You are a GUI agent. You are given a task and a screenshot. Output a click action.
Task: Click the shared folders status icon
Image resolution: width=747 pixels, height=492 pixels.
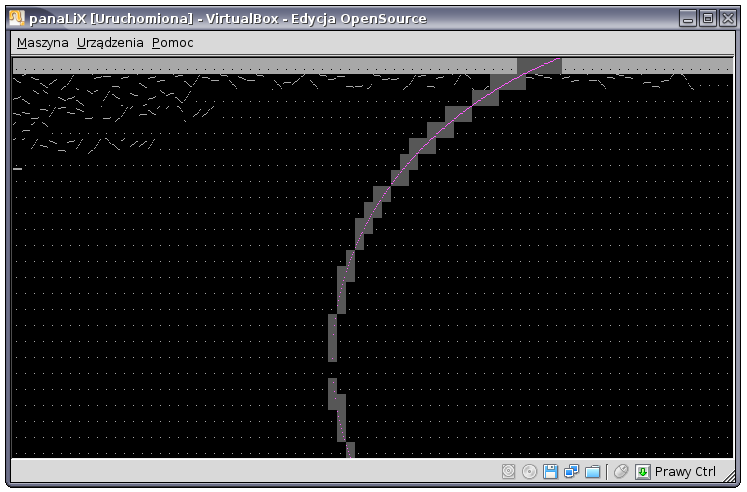click(x=592, y=471)
